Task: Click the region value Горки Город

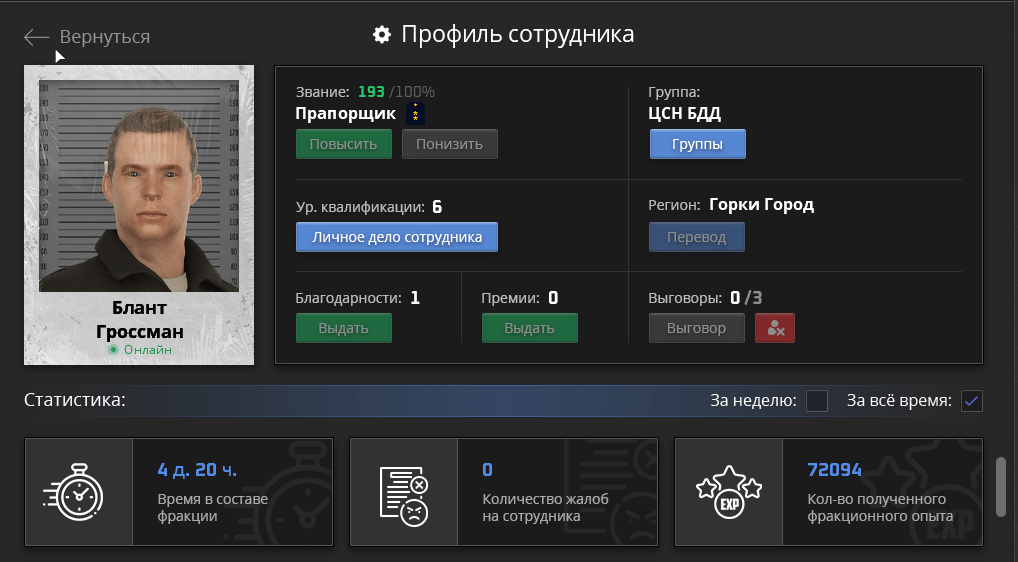Action: (761, 205)
